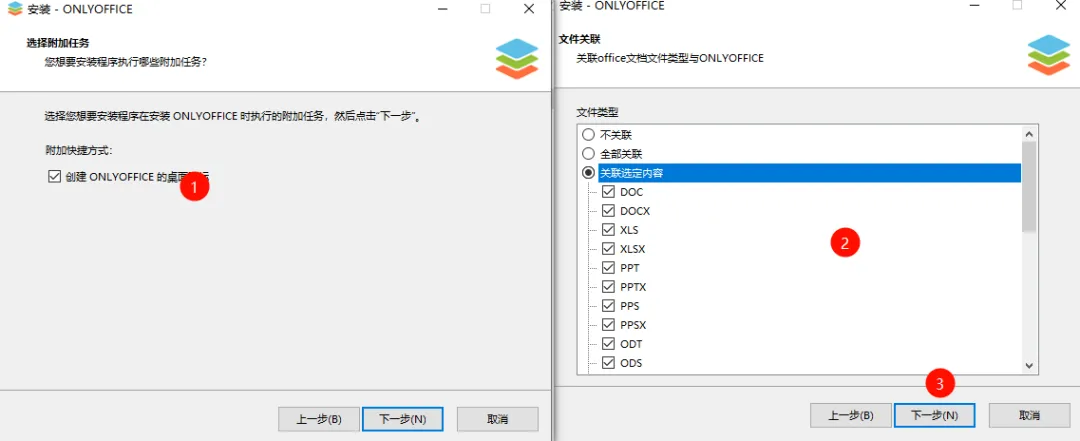This screenshot has width=1080, height=441.
Task: Uncheck the PPT file type checkbox
Action: coord(608,267)
